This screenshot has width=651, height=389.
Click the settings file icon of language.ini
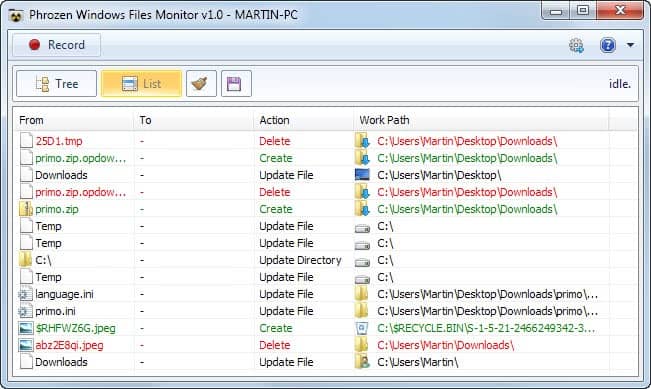click(25, 294)
